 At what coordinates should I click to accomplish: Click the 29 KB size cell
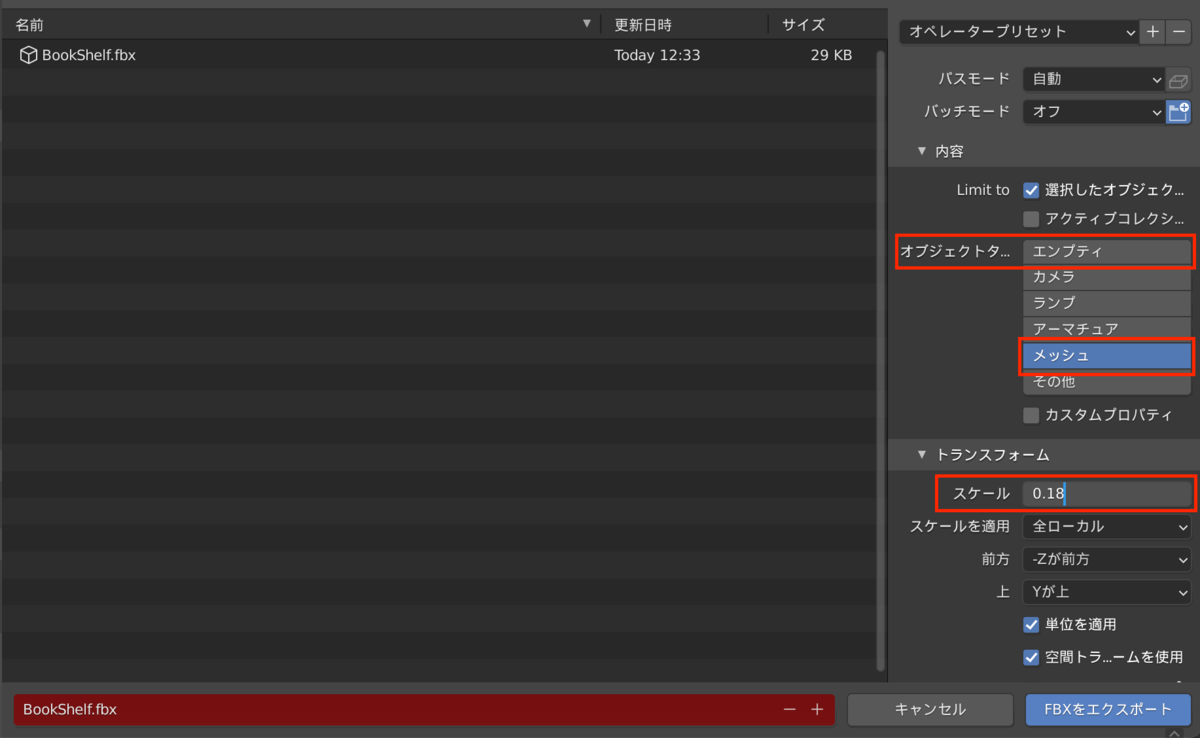831,56
